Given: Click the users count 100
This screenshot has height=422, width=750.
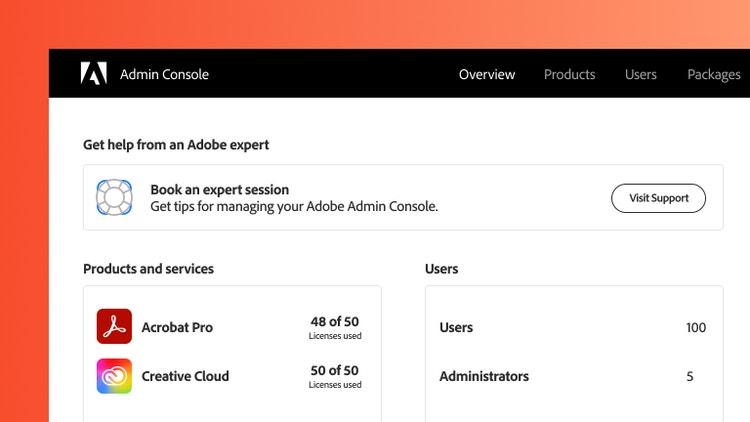Looking at the screenshot, I should (x=696, y=327).
